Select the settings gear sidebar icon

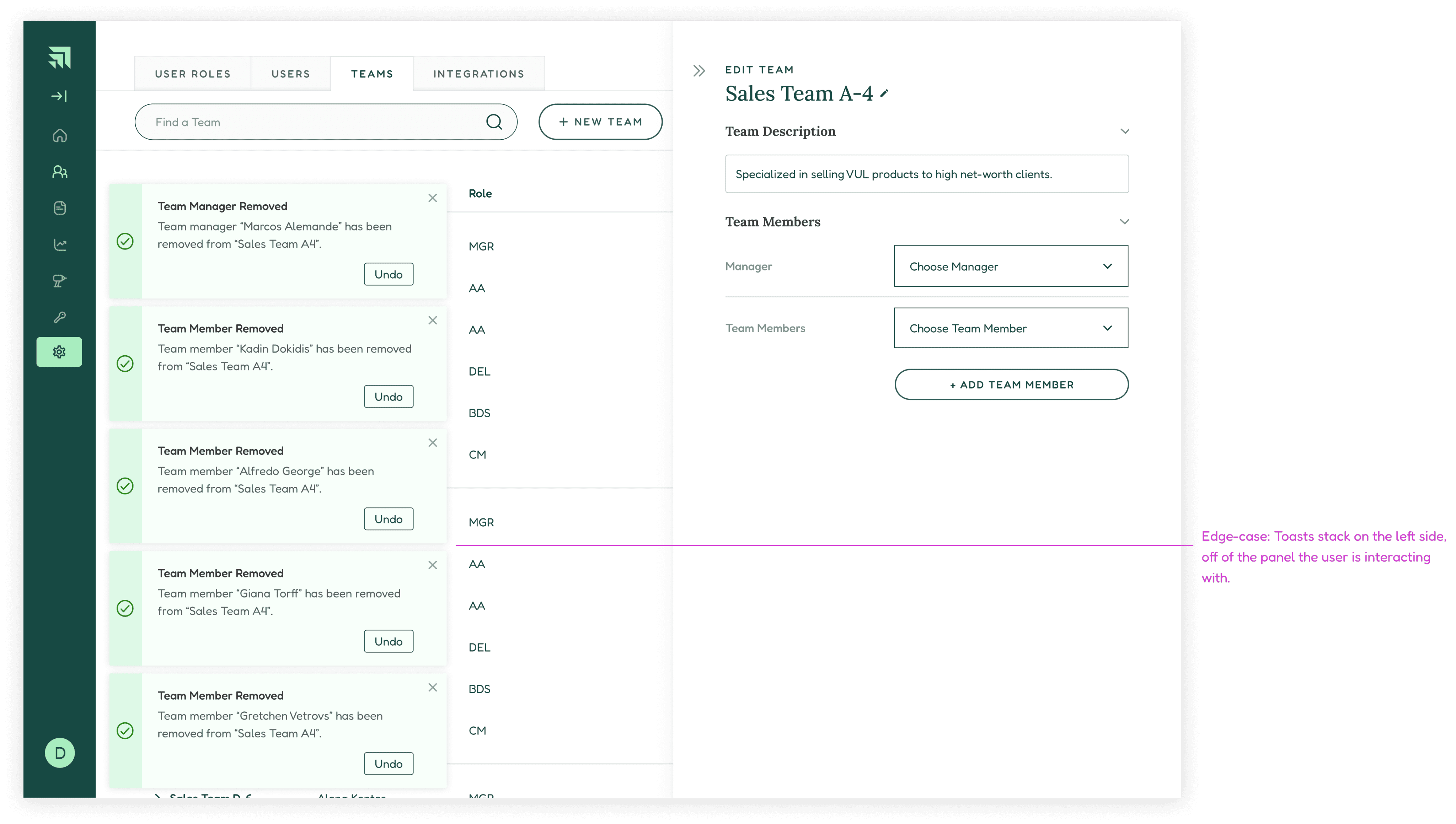pyautogui.click(x=59, y=352)
